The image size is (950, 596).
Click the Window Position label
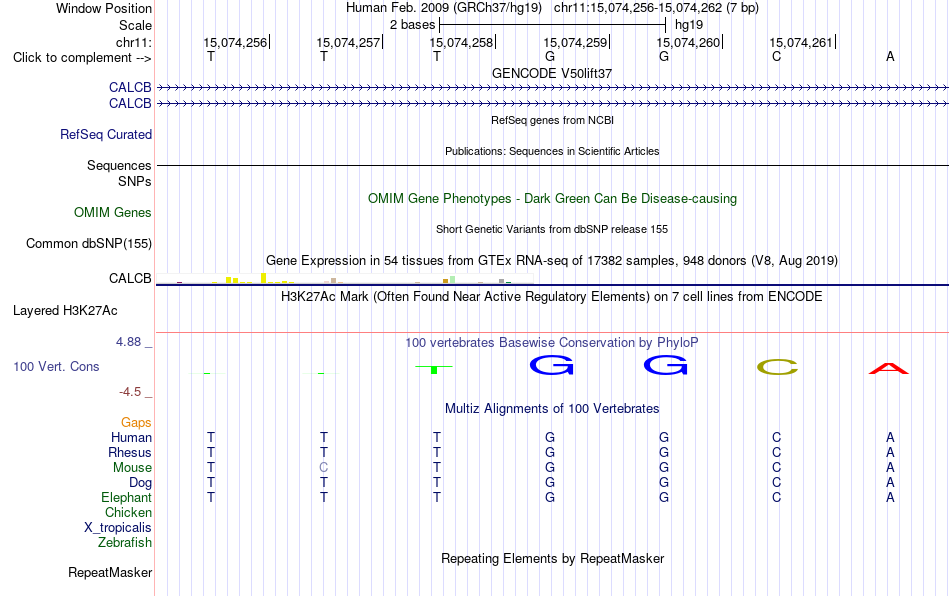coord(104,8)
